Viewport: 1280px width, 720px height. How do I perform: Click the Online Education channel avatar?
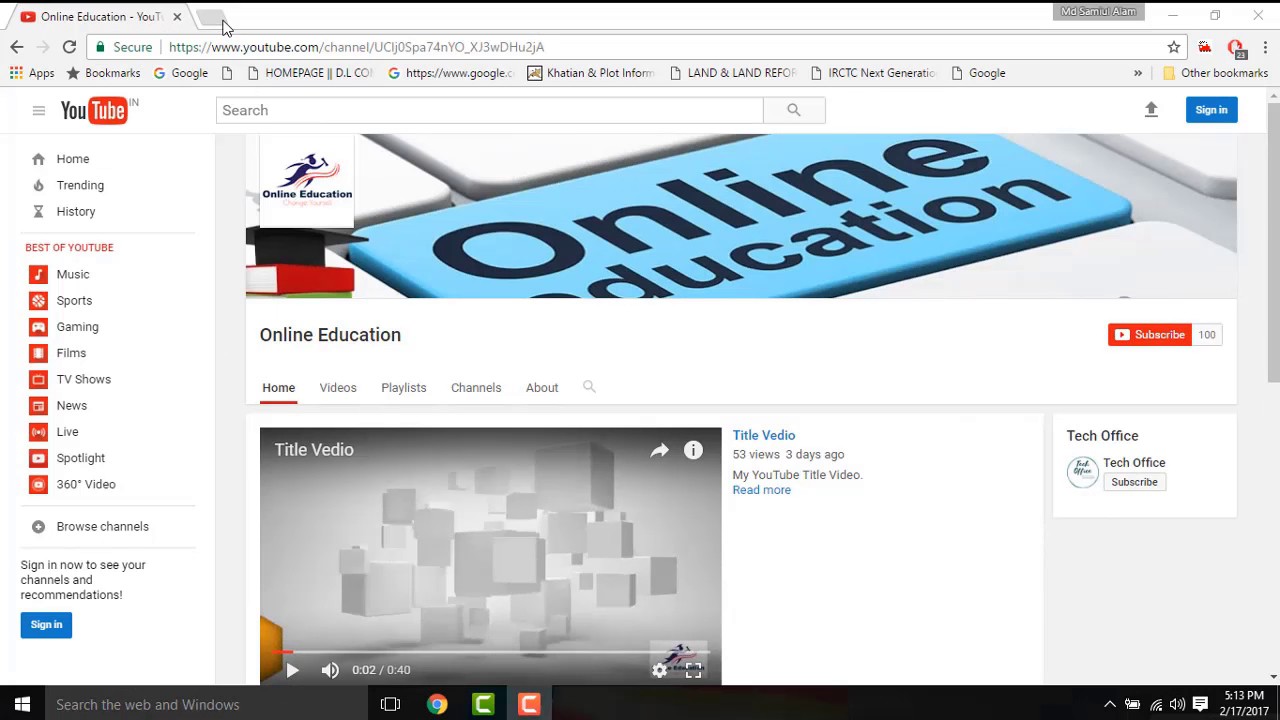point(306,181)
